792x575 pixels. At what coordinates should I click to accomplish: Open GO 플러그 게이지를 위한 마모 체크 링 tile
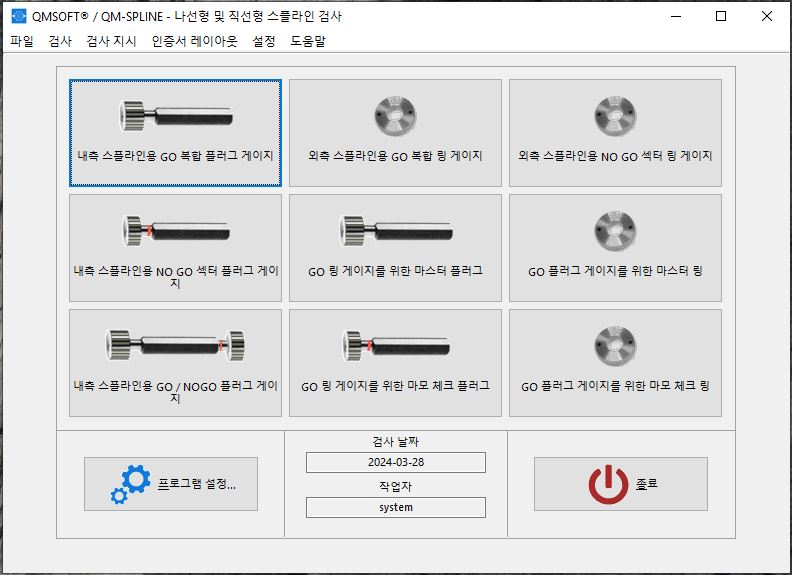[615, 363]
